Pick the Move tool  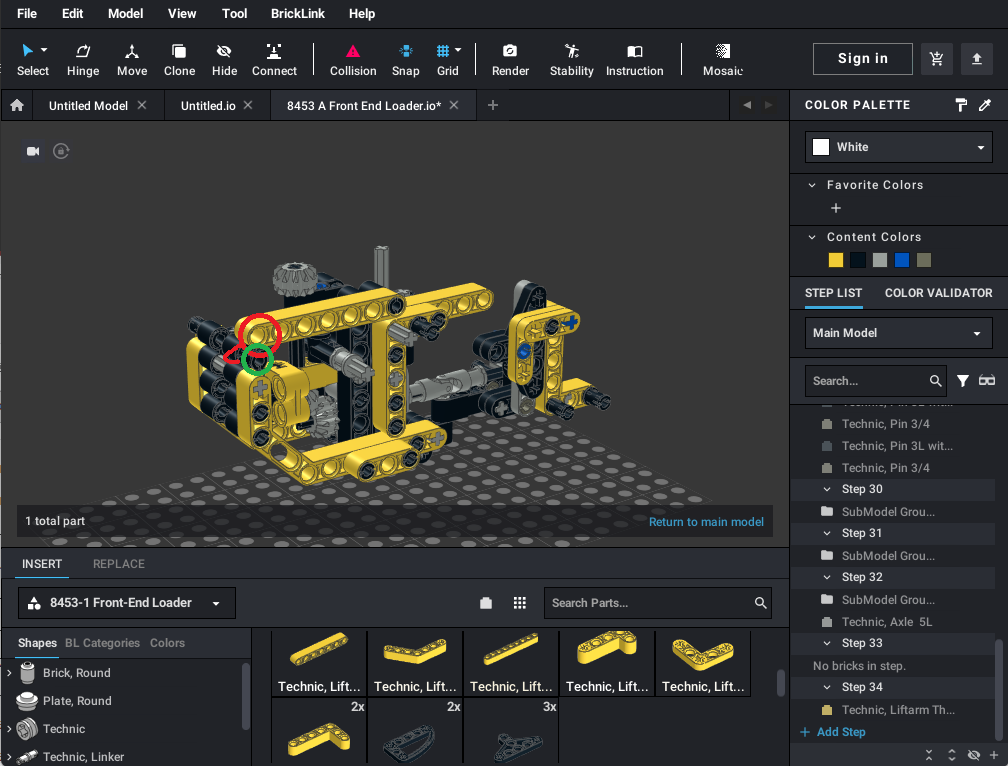132,60
